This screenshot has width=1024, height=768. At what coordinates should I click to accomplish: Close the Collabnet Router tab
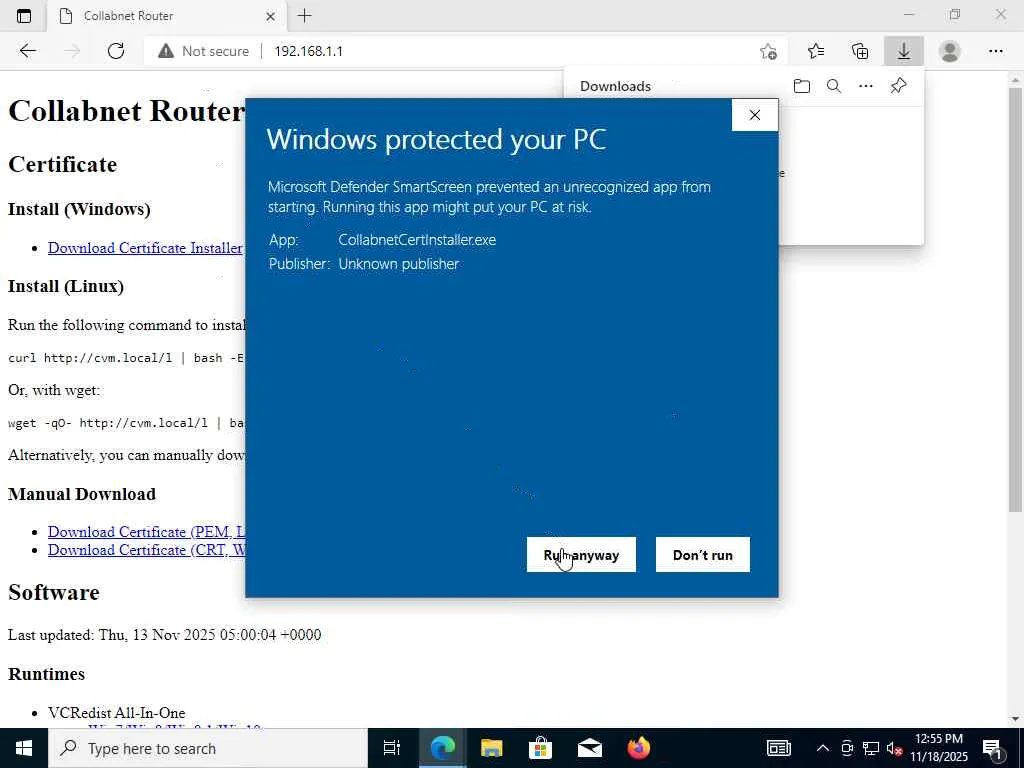click(x=270, y=16)
